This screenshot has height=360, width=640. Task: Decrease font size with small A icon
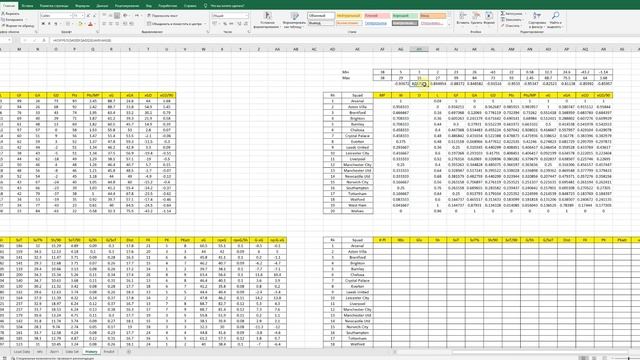93,16
